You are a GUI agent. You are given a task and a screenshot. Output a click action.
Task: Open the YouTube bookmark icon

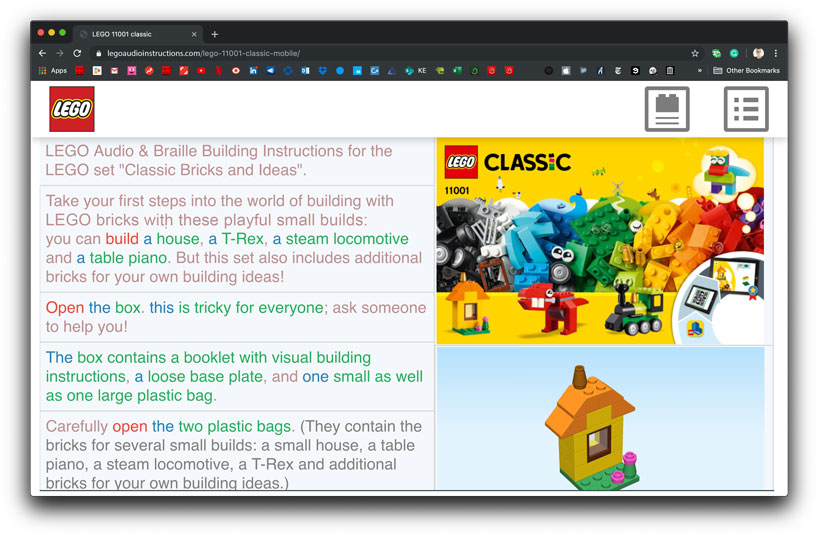(201, 71)
